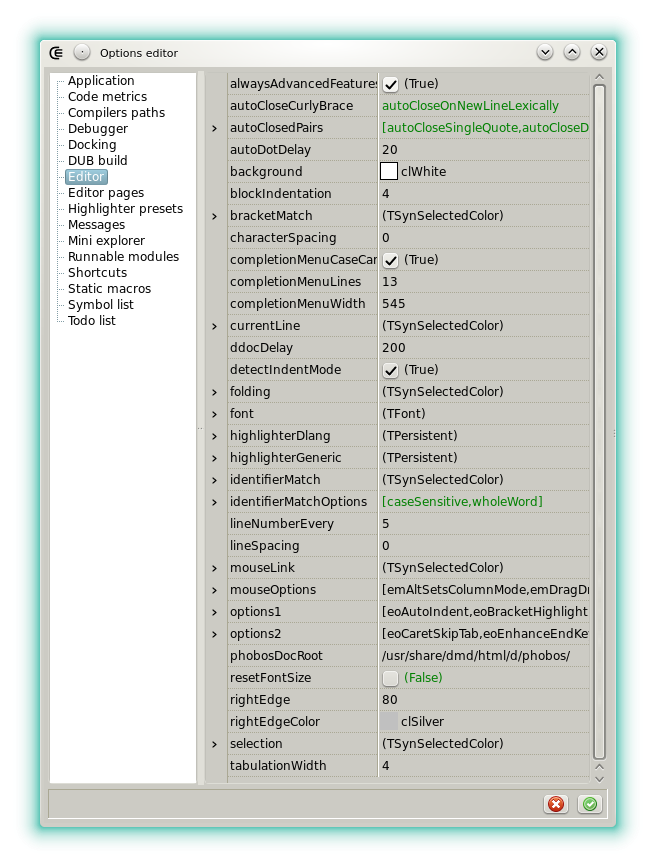Click the round window menu button in title bar

pyautogui.click(x=82, y=52)
